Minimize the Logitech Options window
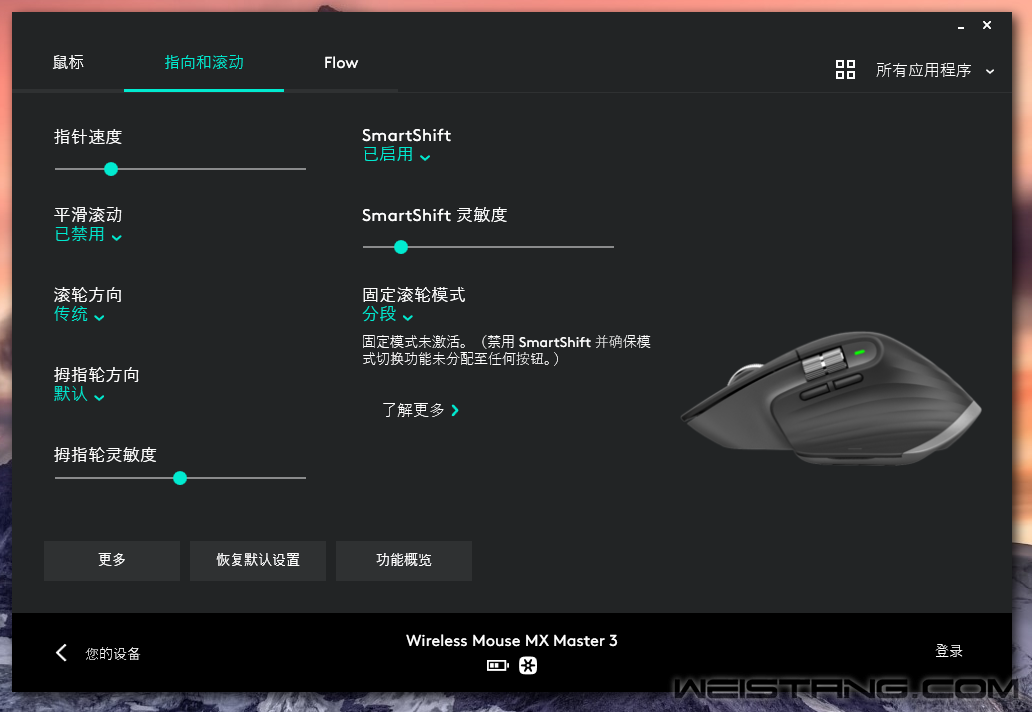1032x712 pixels. tap(961, 27)
